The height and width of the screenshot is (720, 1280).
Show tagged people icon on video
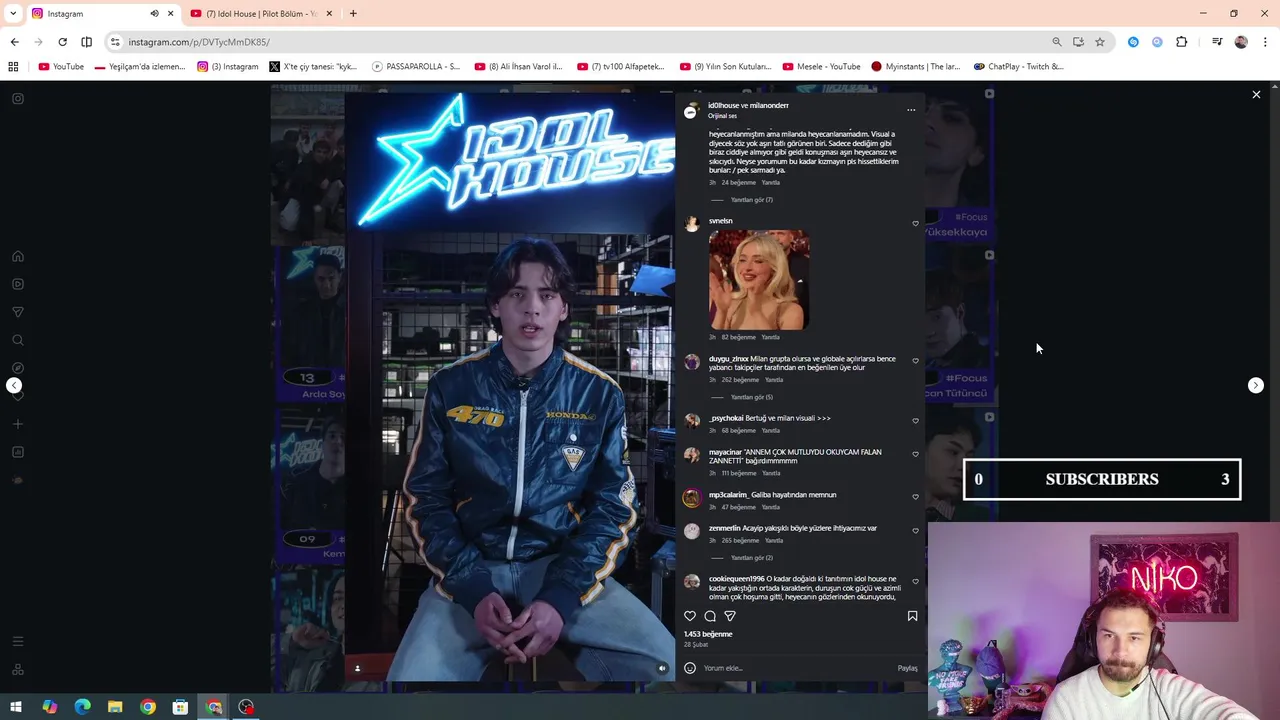click(357, 668)
